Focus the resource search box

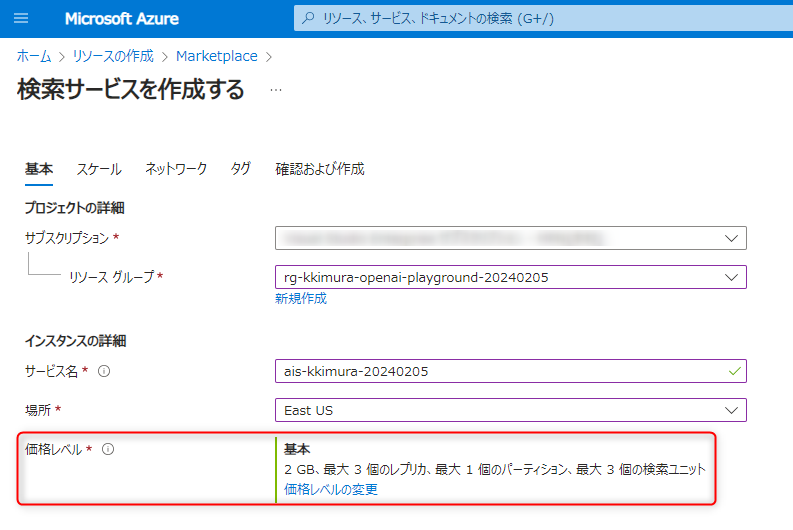(543, 19)
